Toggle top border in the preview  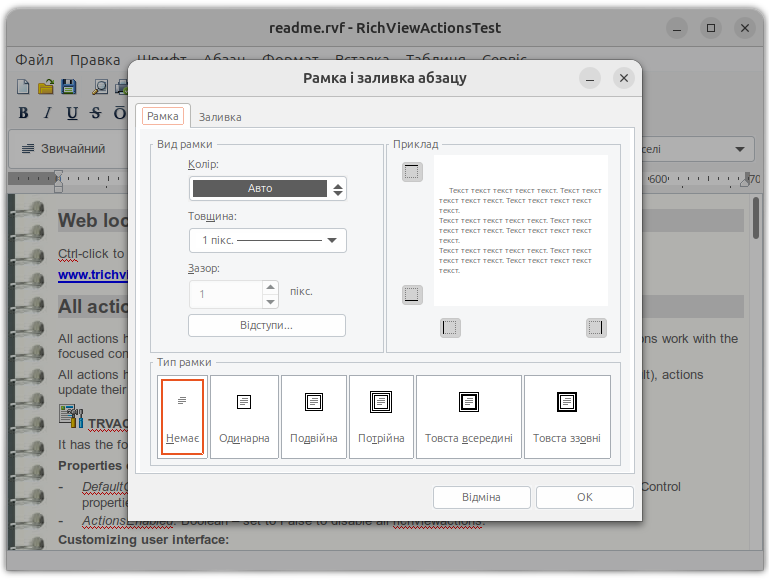point(412,172)
